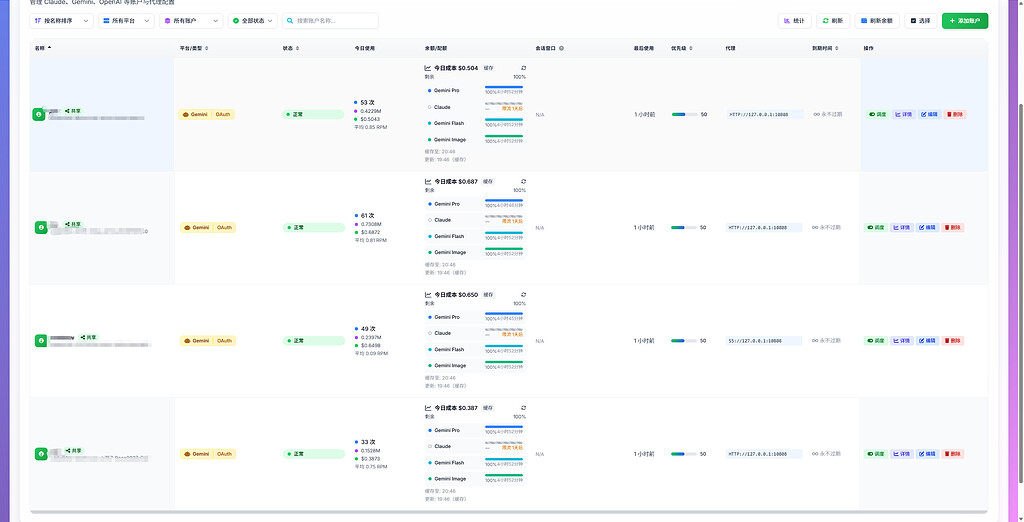This screenshot has height=522, width=1024.
Task: Open the 全部状态 status dropdown
Action: [253, 21]
